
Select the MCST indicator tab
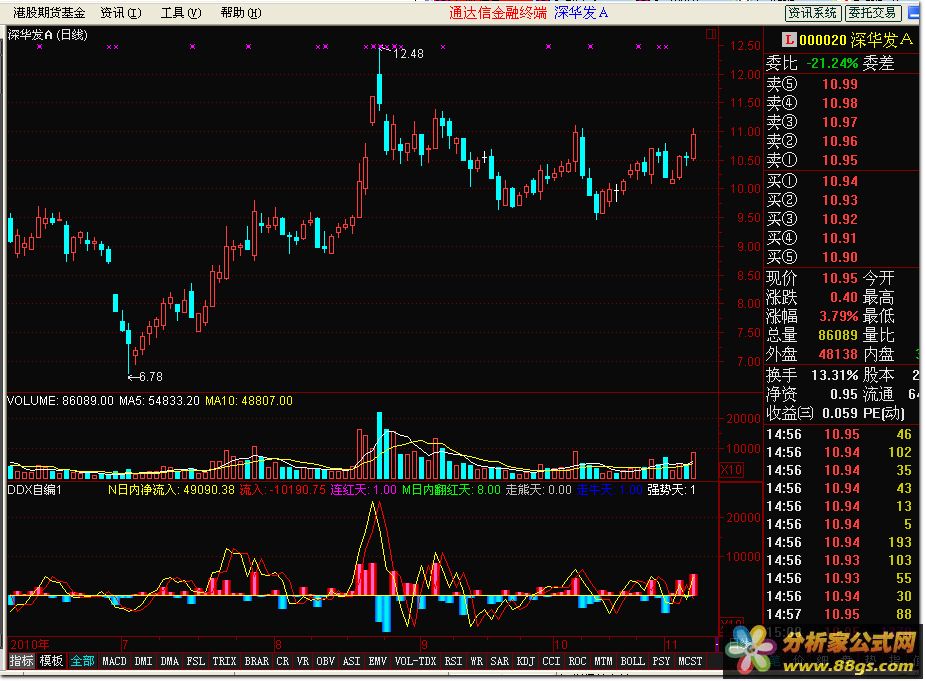(x=690, y=662)
